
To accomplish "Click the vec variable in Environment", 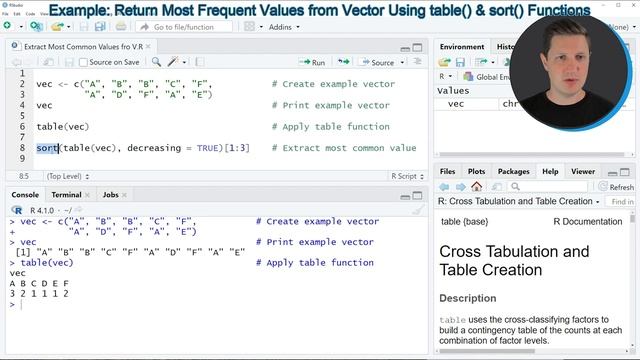I will (456, 104).
